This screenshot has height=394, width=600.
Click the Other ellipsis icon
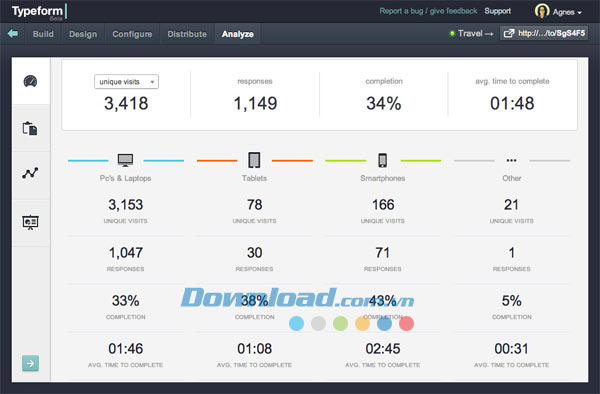[x=511, y=160]
